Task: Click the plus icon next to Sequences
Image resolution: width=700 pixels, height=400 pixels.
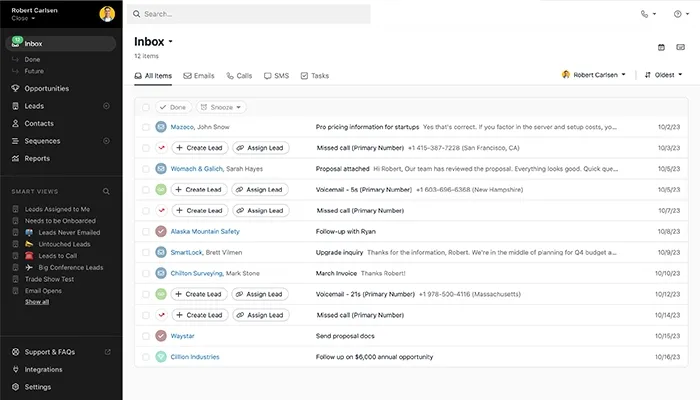Action: (107, 141)
